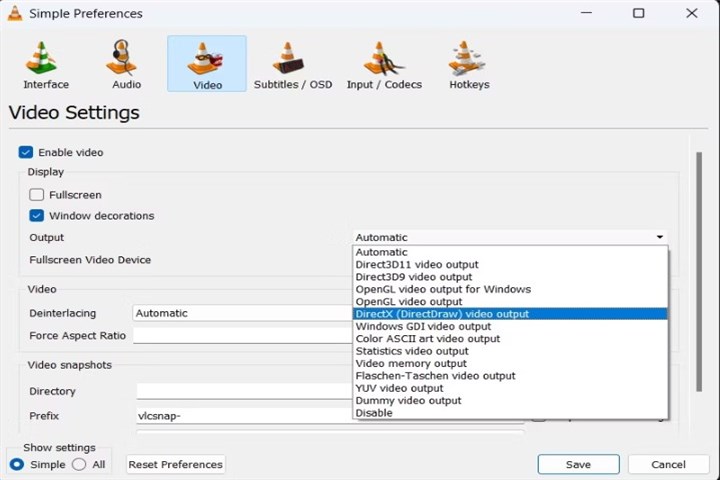Choose Flaschen-Taschen video output
The height and width of the screenshot is (480, 720).
point(510,376)
